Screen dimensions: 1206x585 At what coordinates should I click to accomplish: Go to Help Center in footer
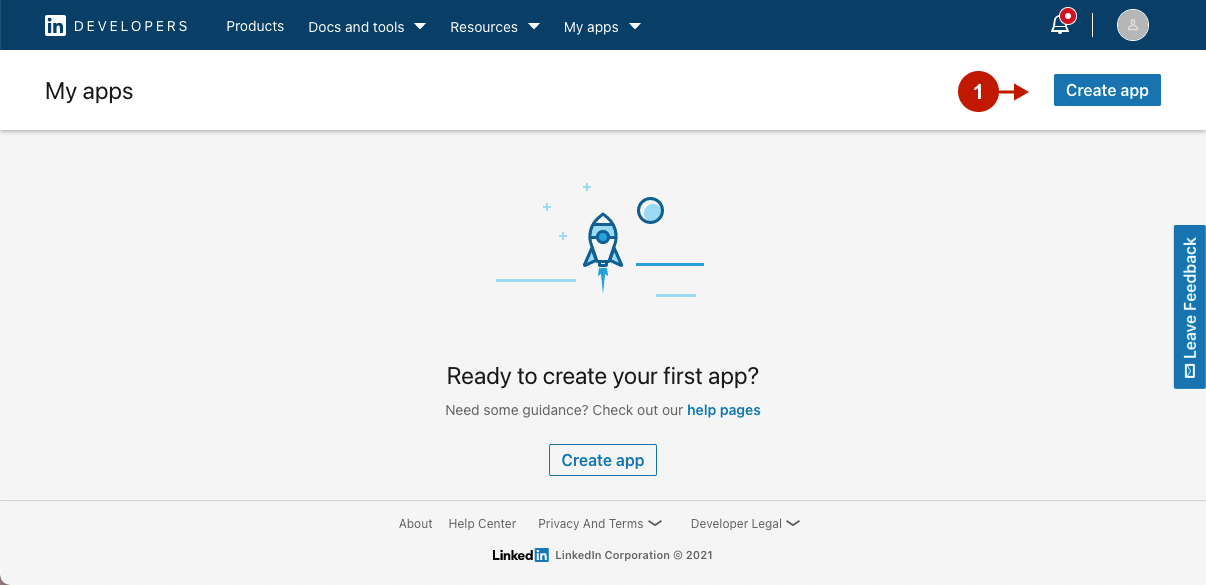tap(482, 523)
